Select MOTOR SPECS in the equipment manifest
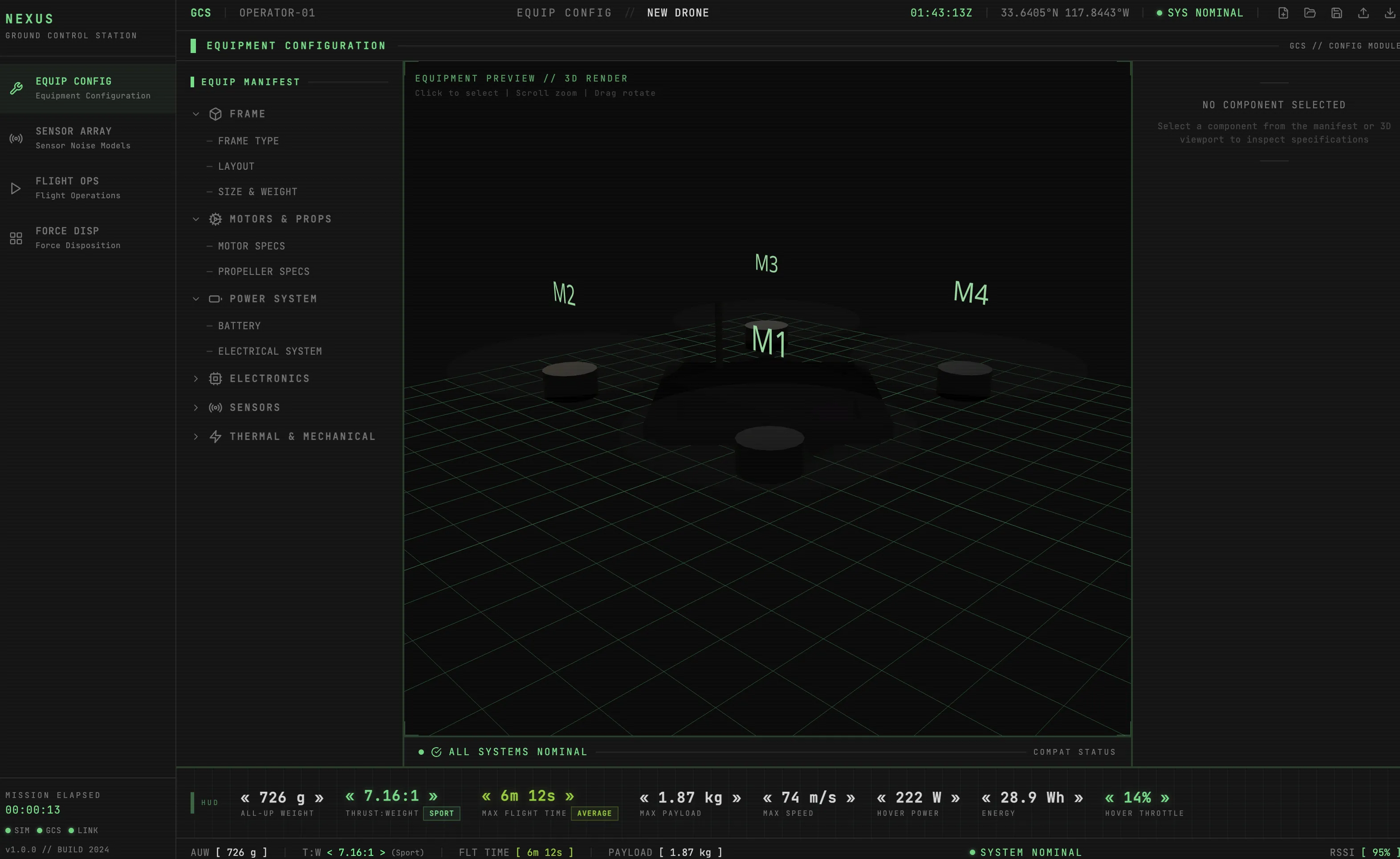 click(x=252, y=245)
